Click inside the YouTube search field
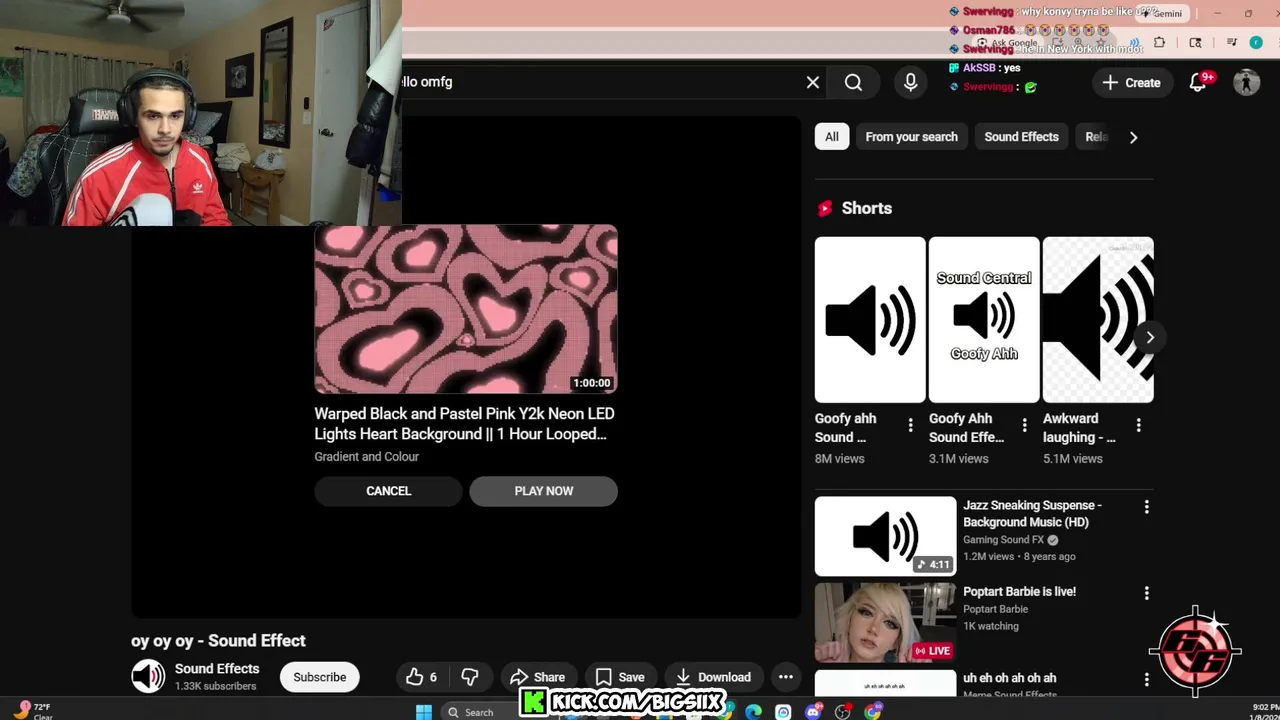This screenshot has height=720, width=1280. coord(600,83)
